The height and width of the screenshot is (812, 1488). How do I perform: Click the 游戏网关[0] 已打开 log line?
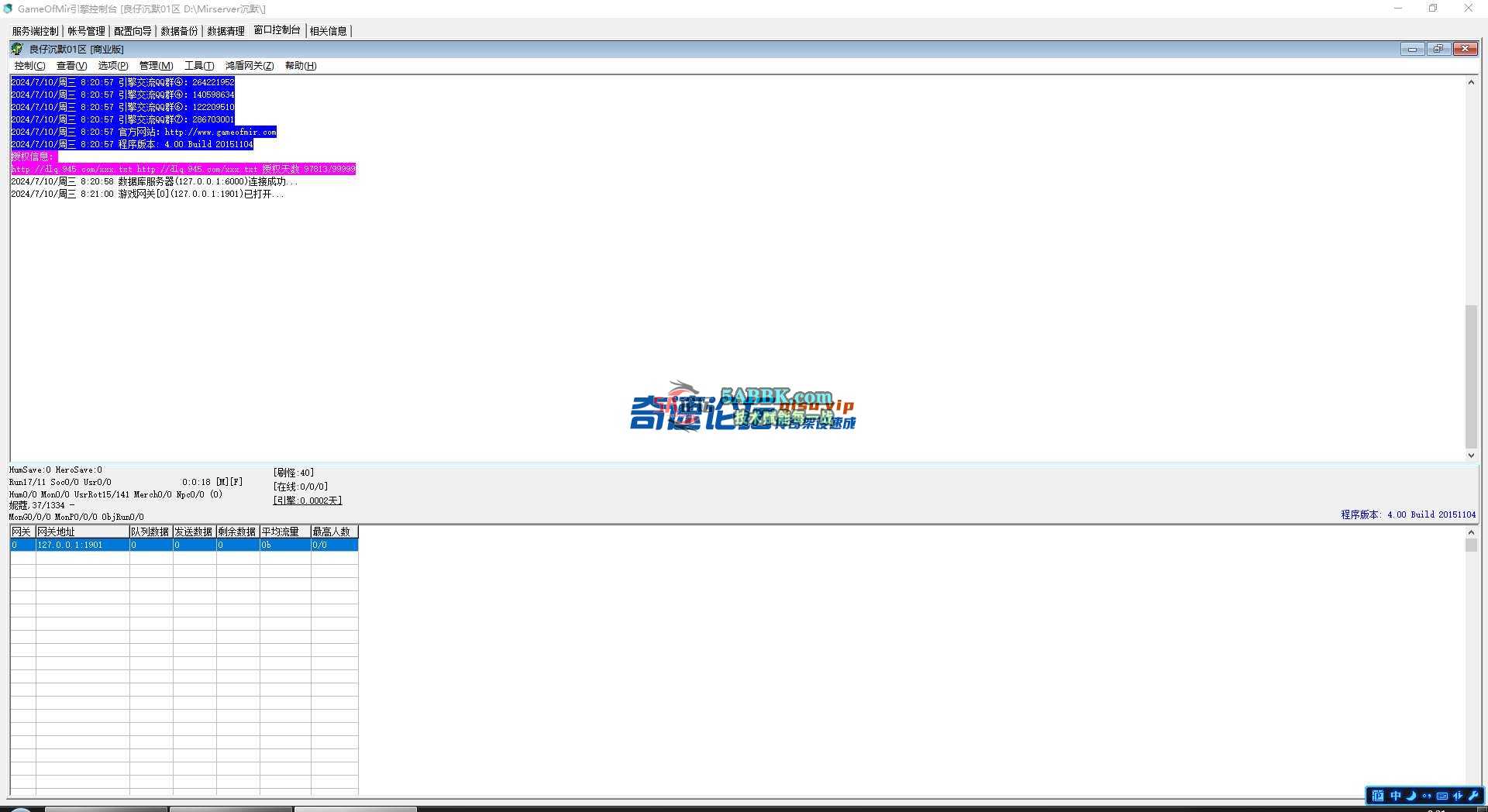coord(147,194)
